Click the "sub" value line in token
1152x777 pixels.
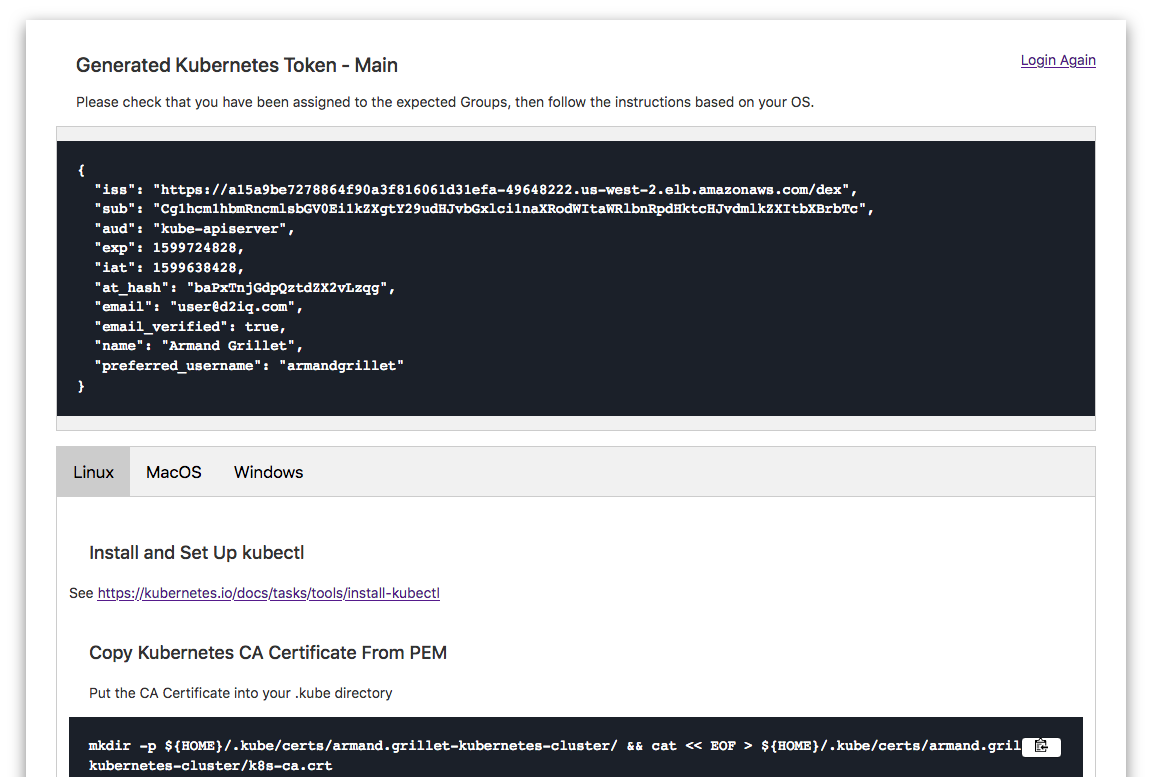(x=483, y=209)
